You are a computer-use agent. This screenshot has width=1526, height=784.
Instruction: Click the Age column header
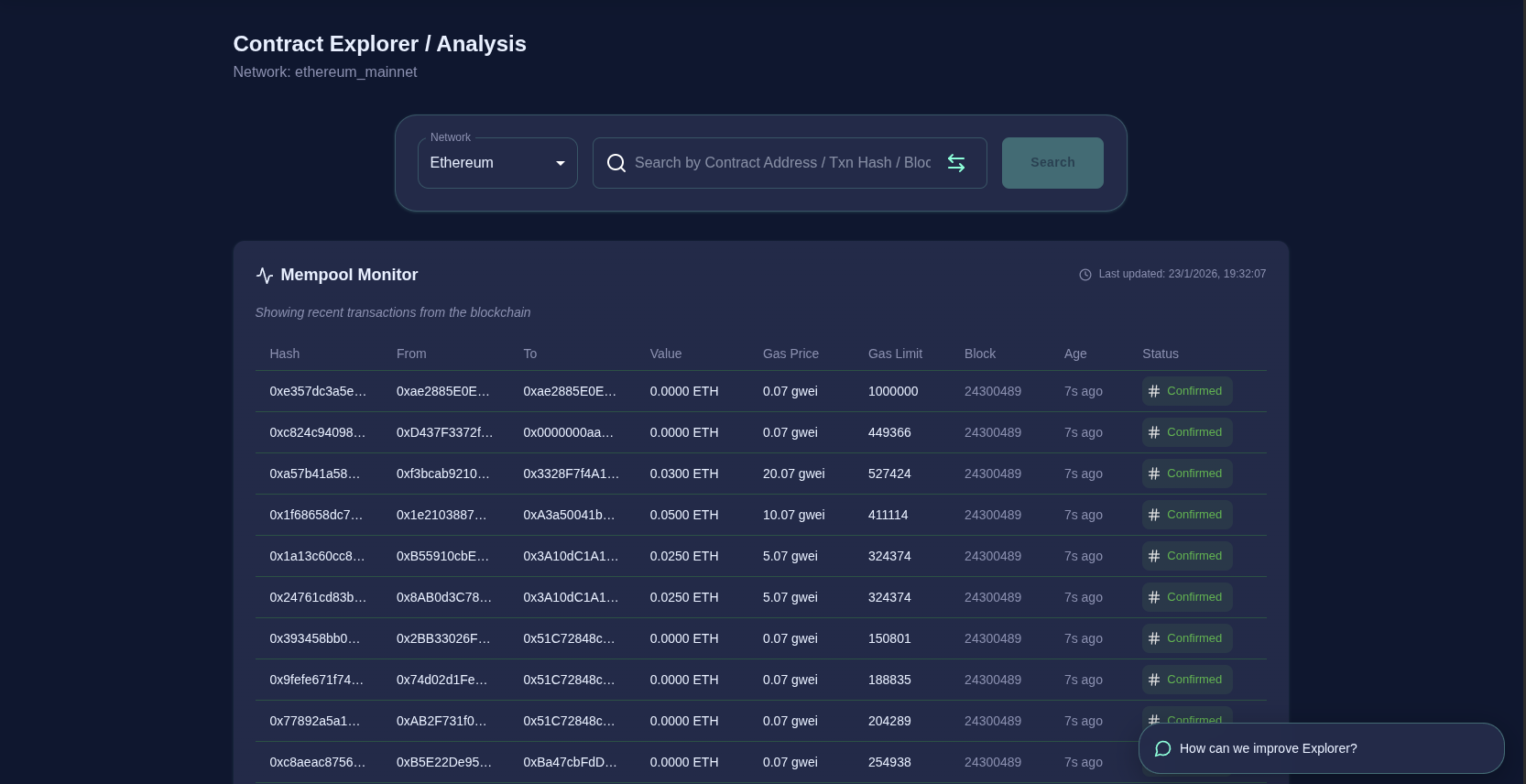pyautogui.click(x=1075, y=354)
